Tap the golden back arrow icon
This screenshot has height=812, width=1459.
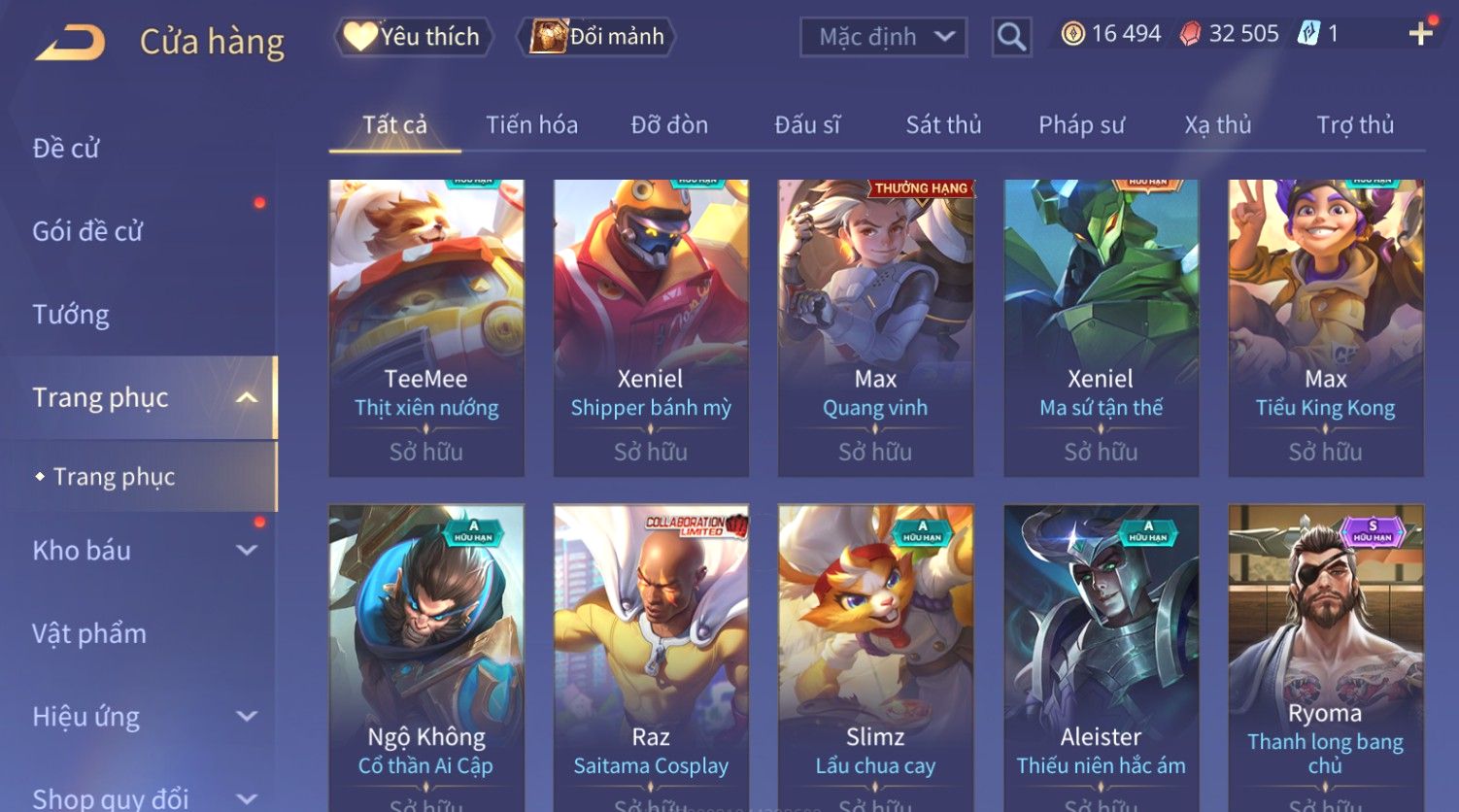69,42
